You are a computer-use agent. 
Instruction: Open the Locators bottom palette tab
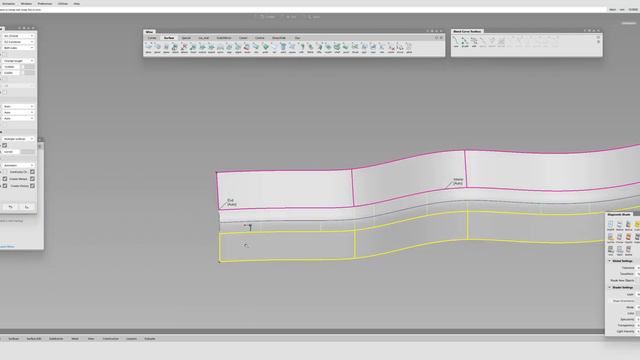tap(131, 339)
